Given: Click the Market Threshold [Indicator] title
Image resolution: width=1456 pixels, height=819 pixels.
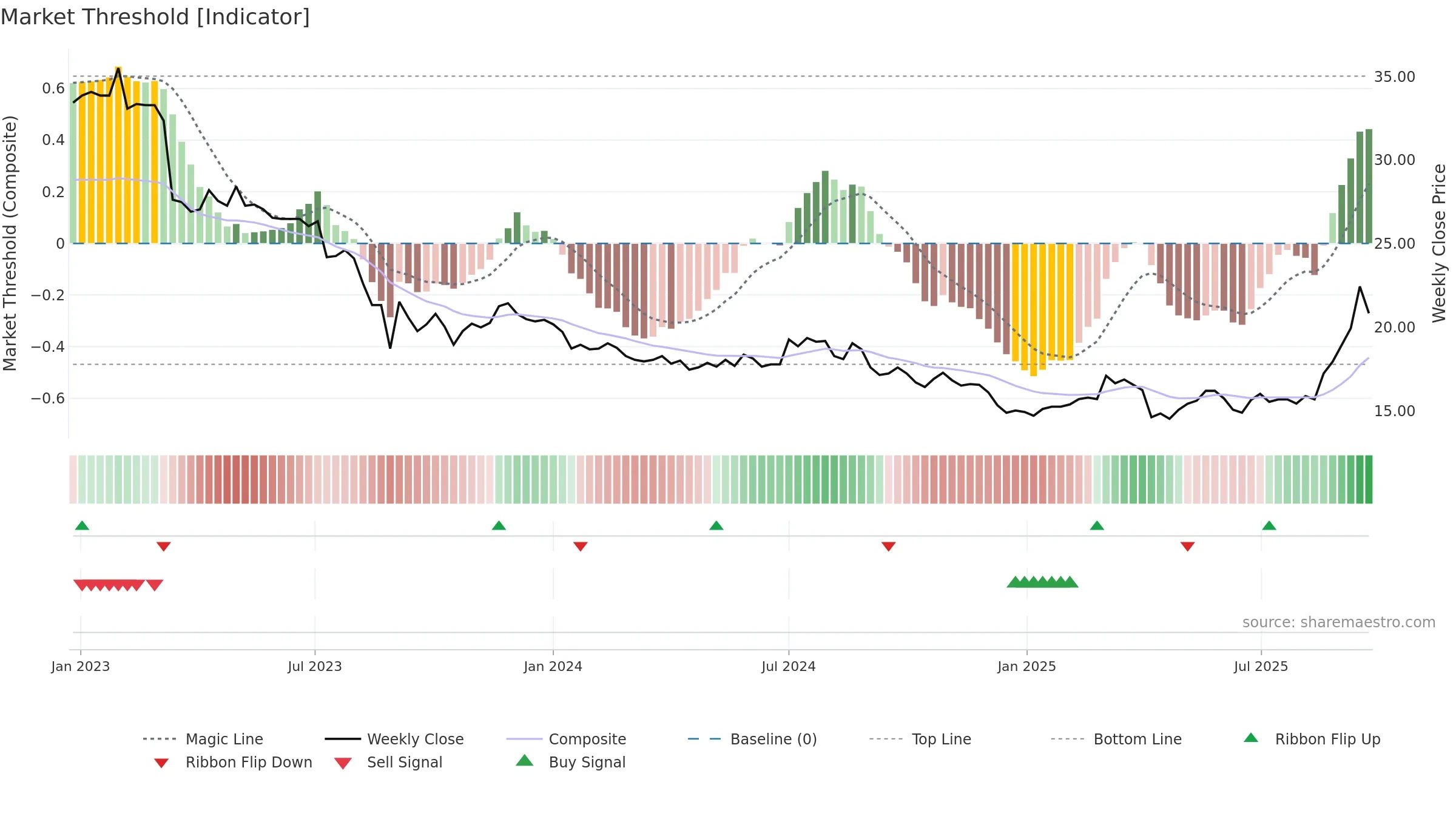Looking at the screenshot, I should coord(155,17).
